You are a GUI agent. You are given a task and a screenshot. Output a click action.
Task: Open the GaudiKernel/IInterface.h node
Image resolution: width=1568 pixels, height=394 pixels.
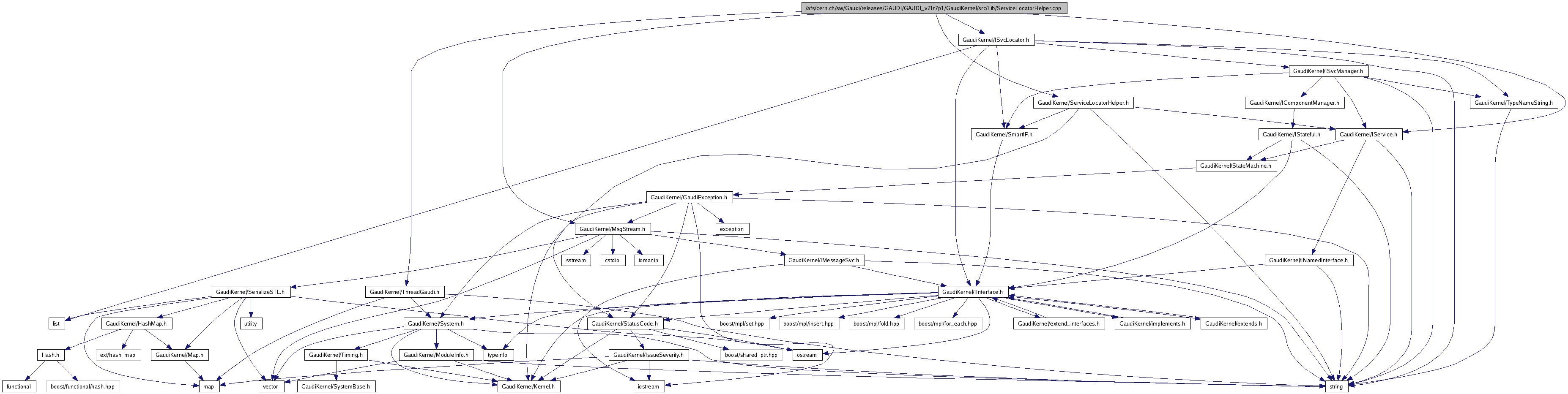(x=972, y=293)
